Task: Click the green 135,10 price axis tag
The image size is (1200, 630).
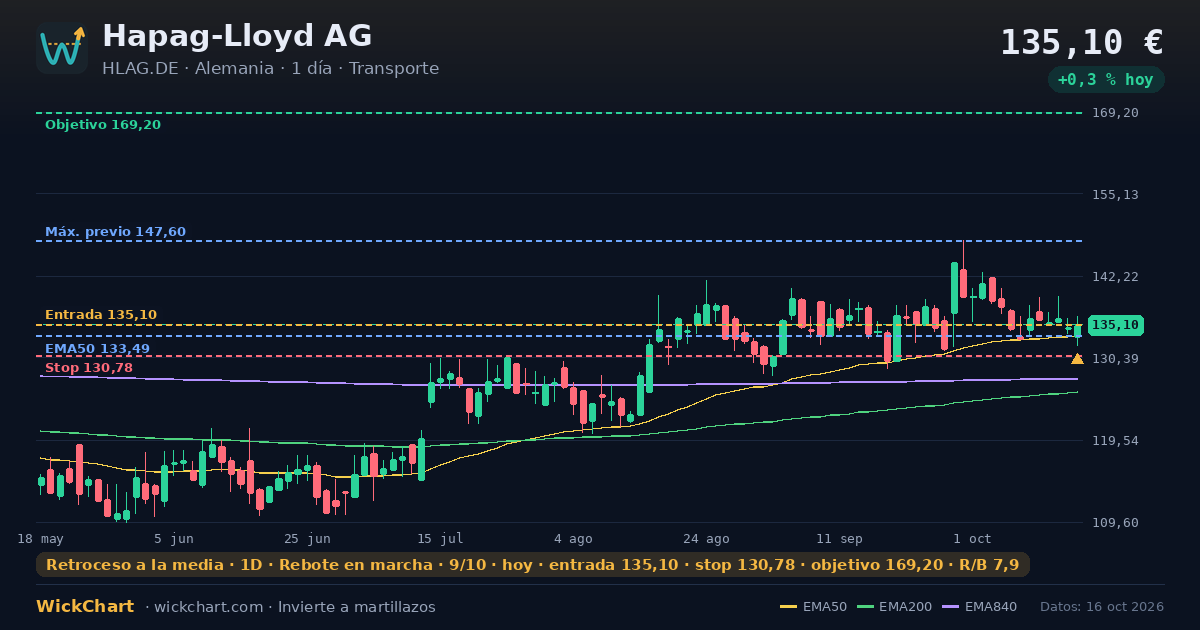Action: point(1115,325)
